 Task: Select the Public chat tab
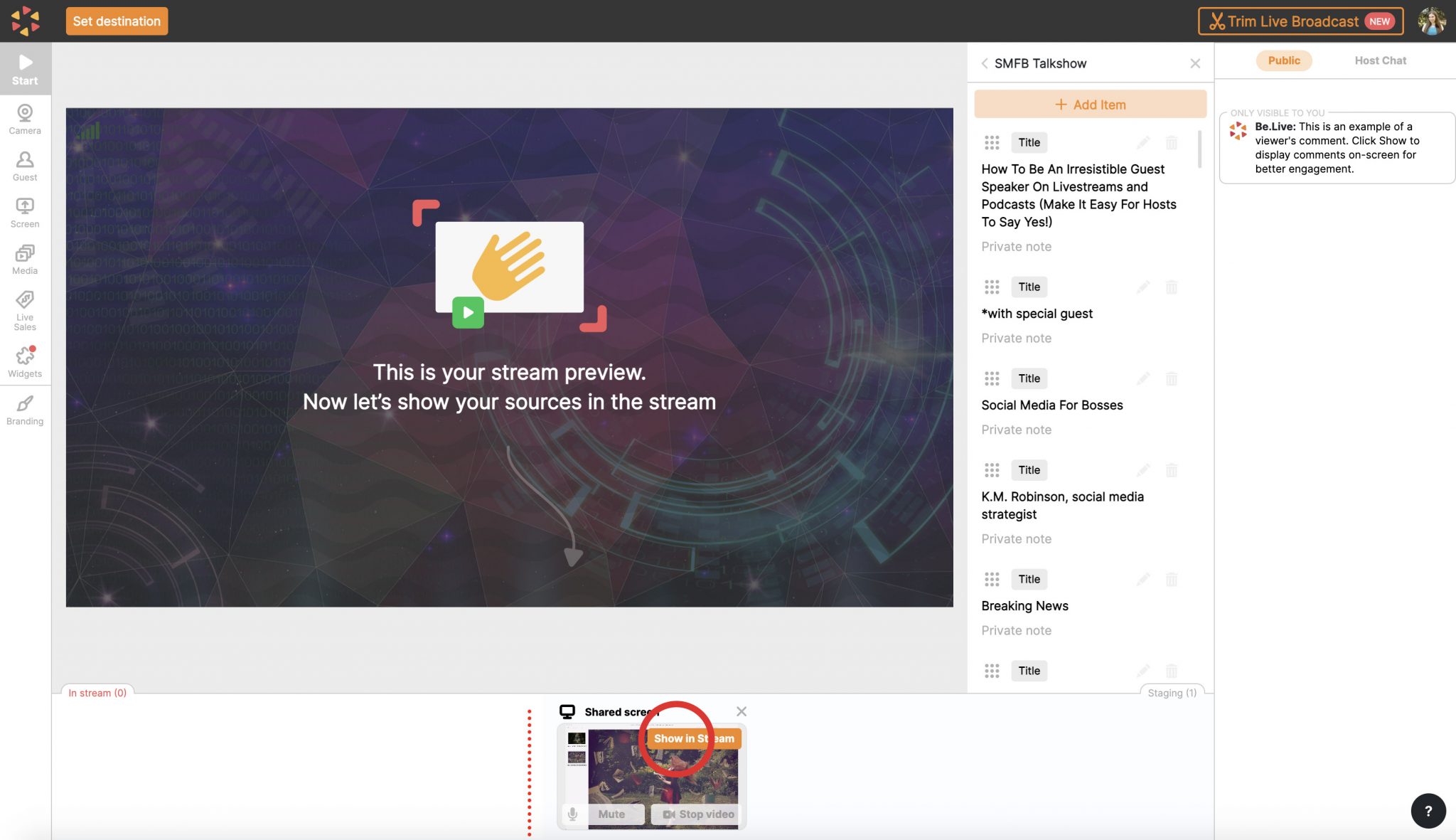[1284, 60]
